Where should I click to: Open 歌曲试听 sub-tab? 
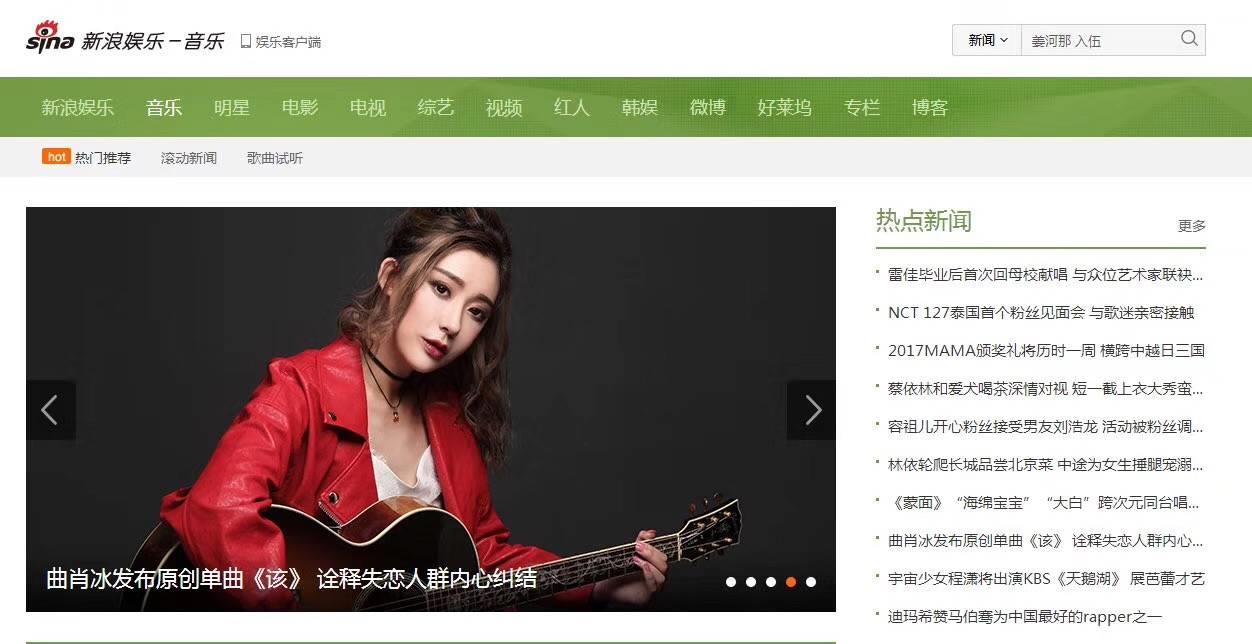[275, 158]
